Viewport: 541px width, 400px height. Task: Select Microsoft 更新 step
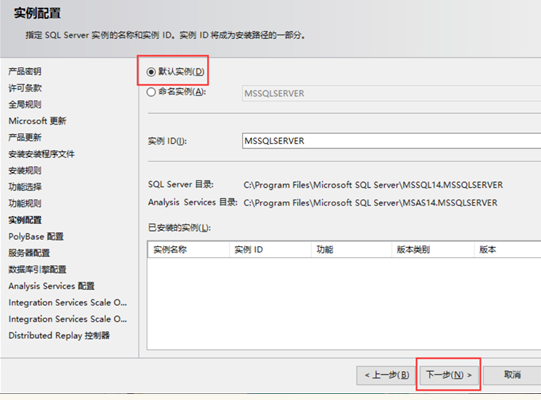[x=37, y=121]
